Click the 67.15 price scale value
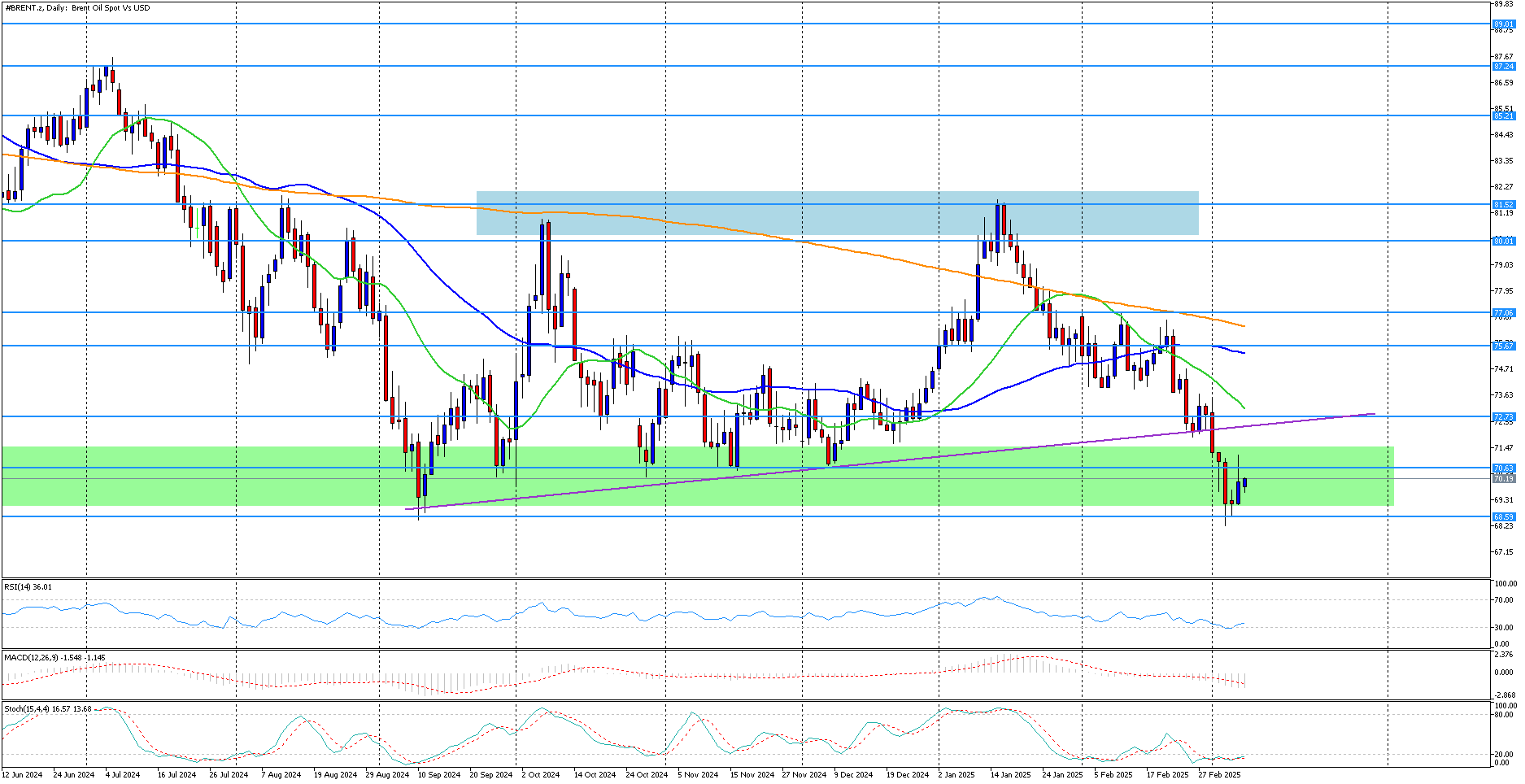 pyautogui.click(x=1504, y=551)
